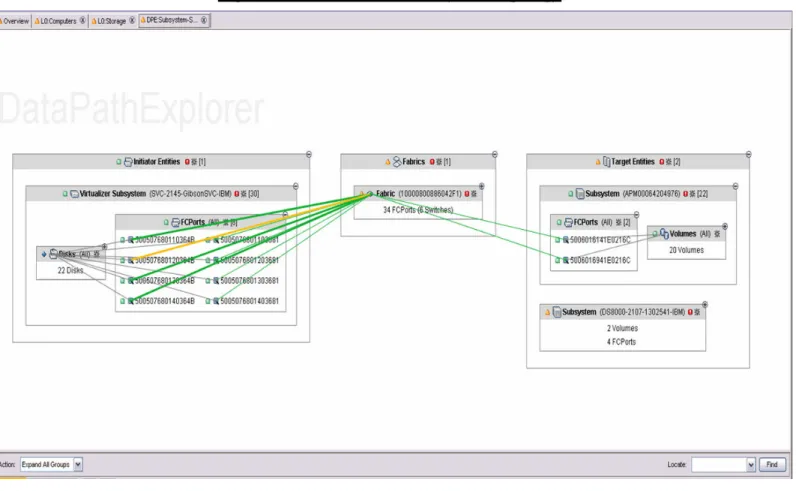This screenshot has height=491, width=796.
Task: Select FC port 5005076801303681
Action: pyautogui.click(x=249, y=281)
